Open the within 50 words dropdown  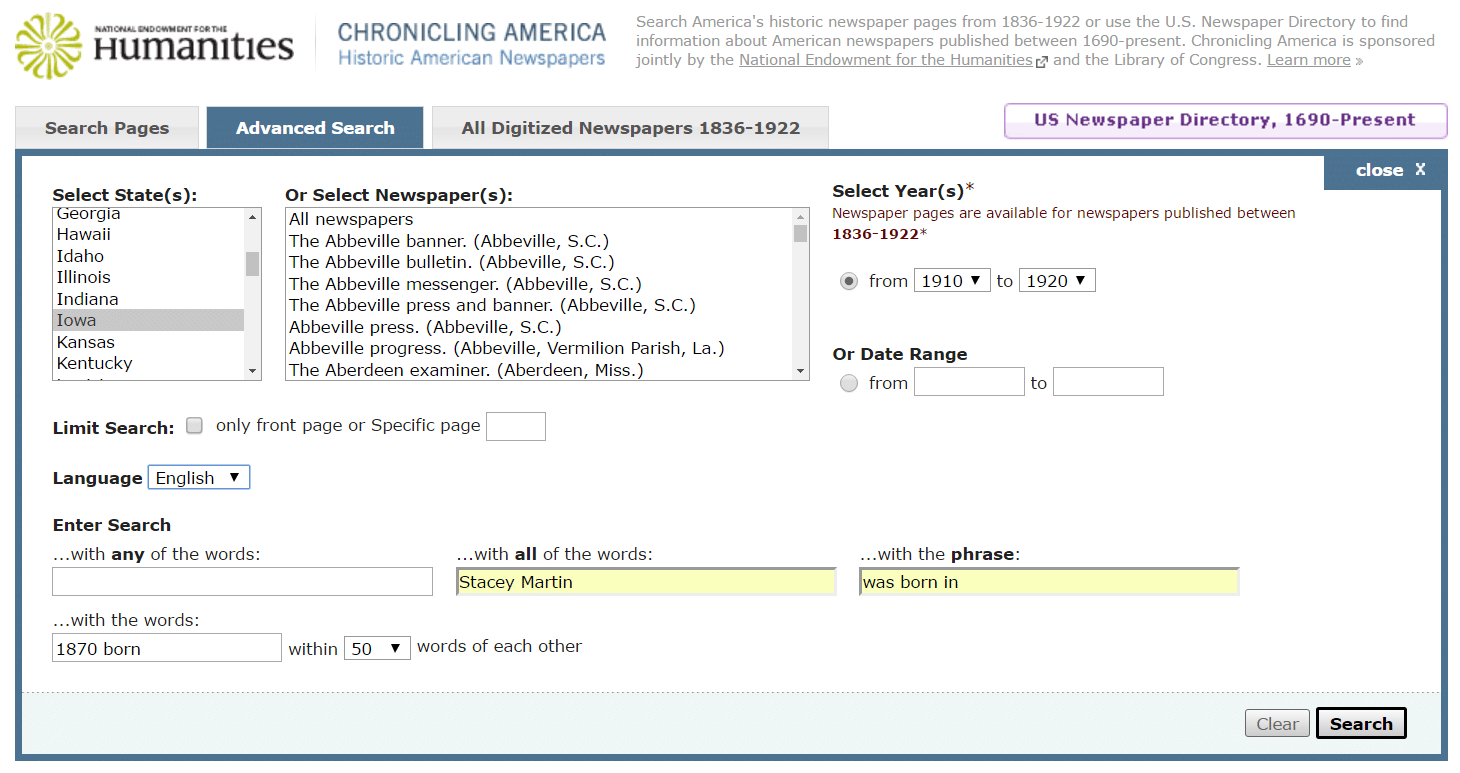pyautogui.click(x=377, y=649)
